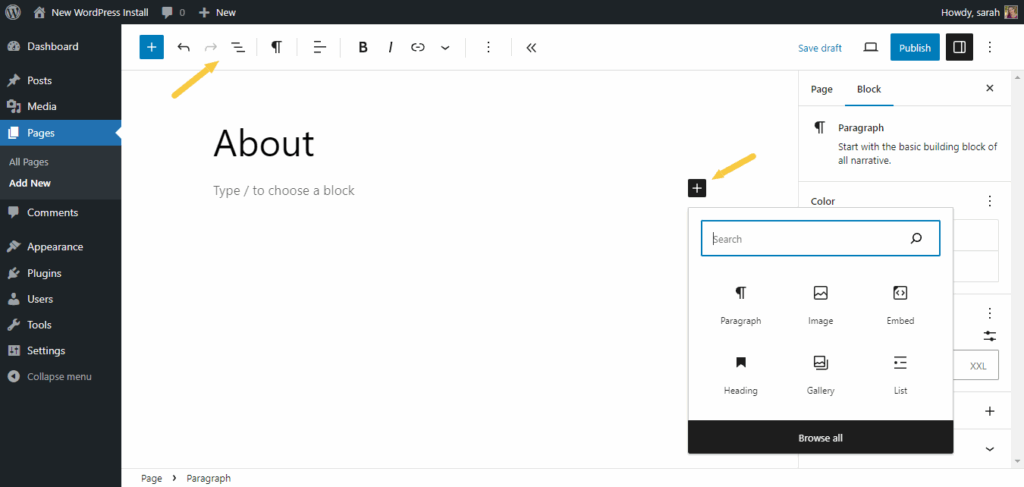Open the Color panel options menu
1024x487 pixels.
click(990, 201)
